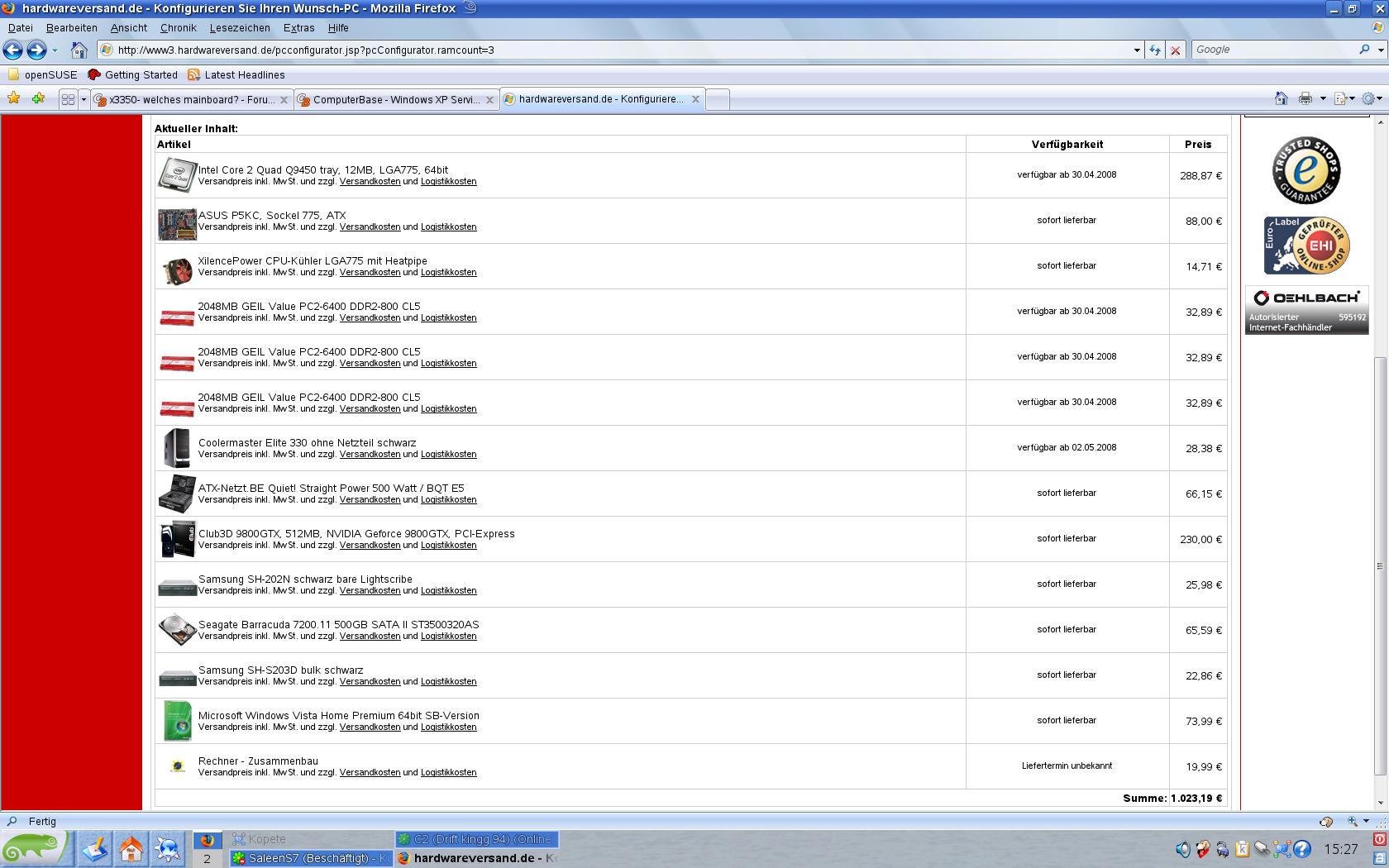Image resolution: width=1389 pixels, height=868 pixels.
Task: Click the Beagle dog icon in status bar
Action: point(1326,821)
